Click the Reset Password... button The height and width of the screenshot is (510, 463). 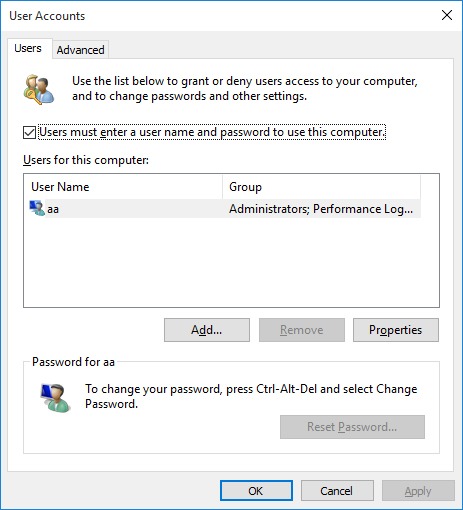pos(352,427)
